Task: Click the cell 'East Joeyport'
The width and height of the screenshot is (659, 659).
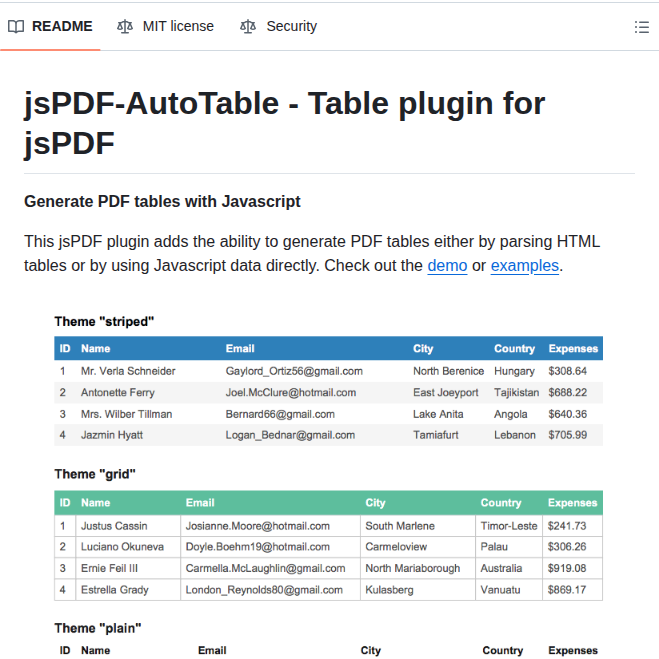Action: click(445, 393)
